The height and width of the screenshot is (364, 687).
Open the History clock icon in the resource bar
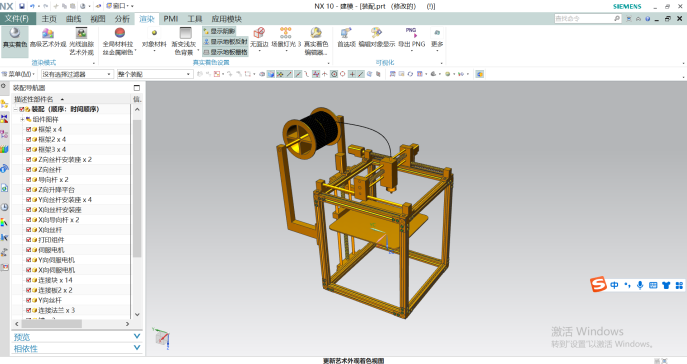tap(4, 207)
